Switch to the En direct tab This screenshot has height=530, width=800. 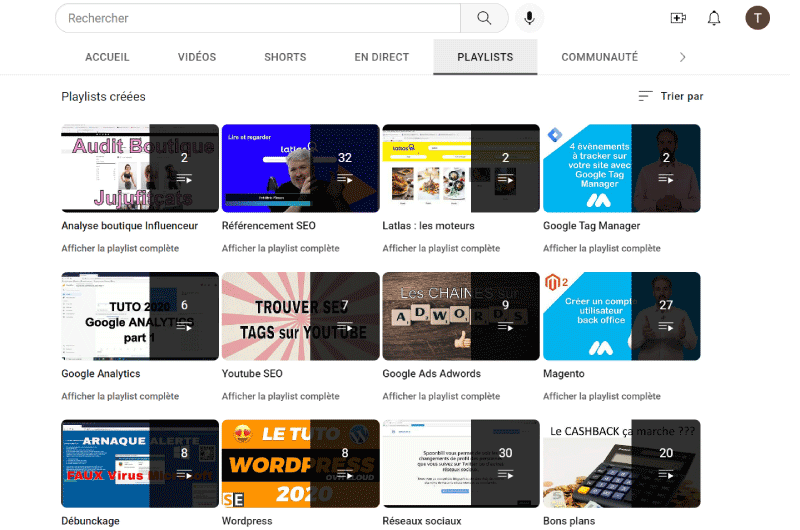click(x=382, y=57)
